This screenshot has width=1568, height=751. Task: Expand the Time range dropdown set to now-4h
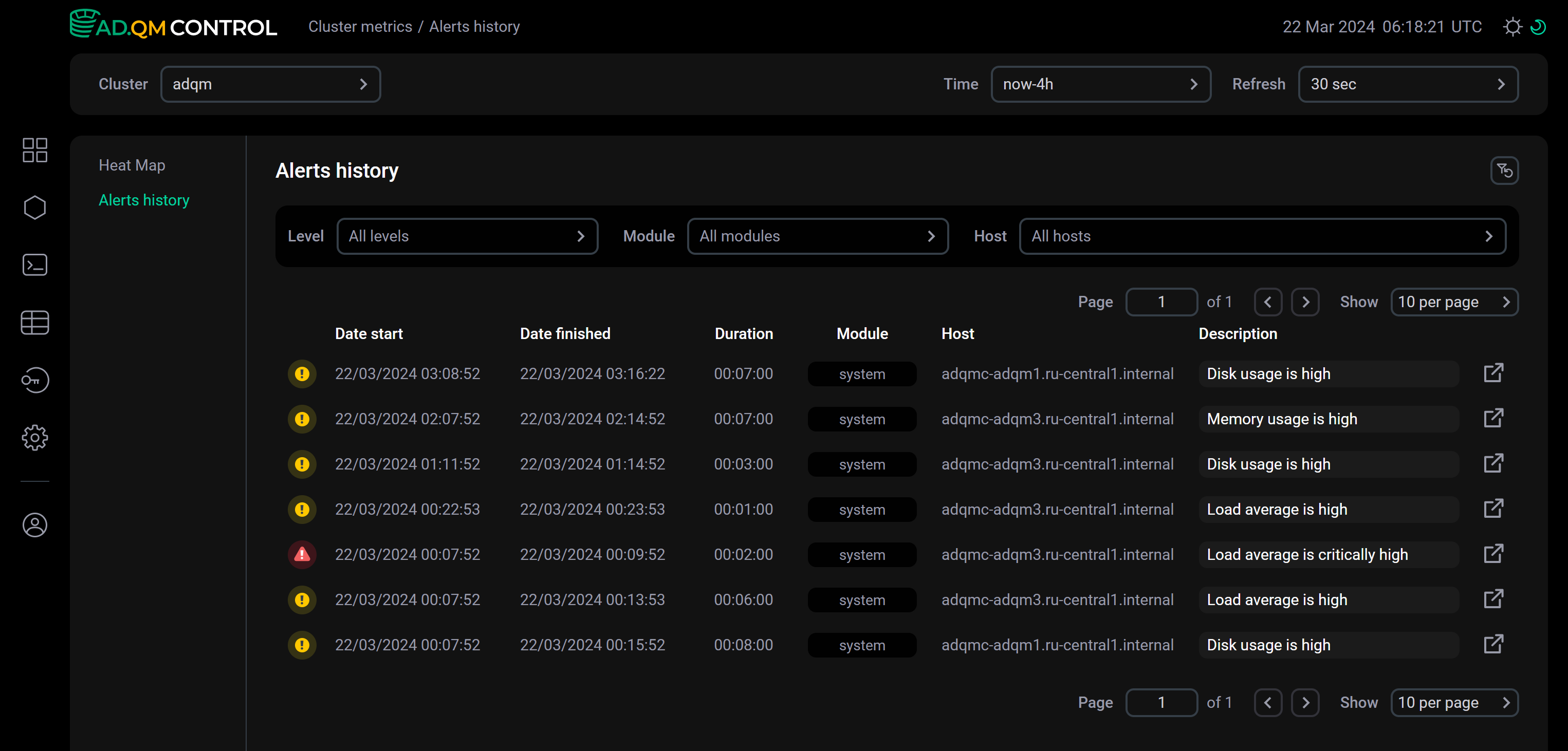(x=1100, y=84)
